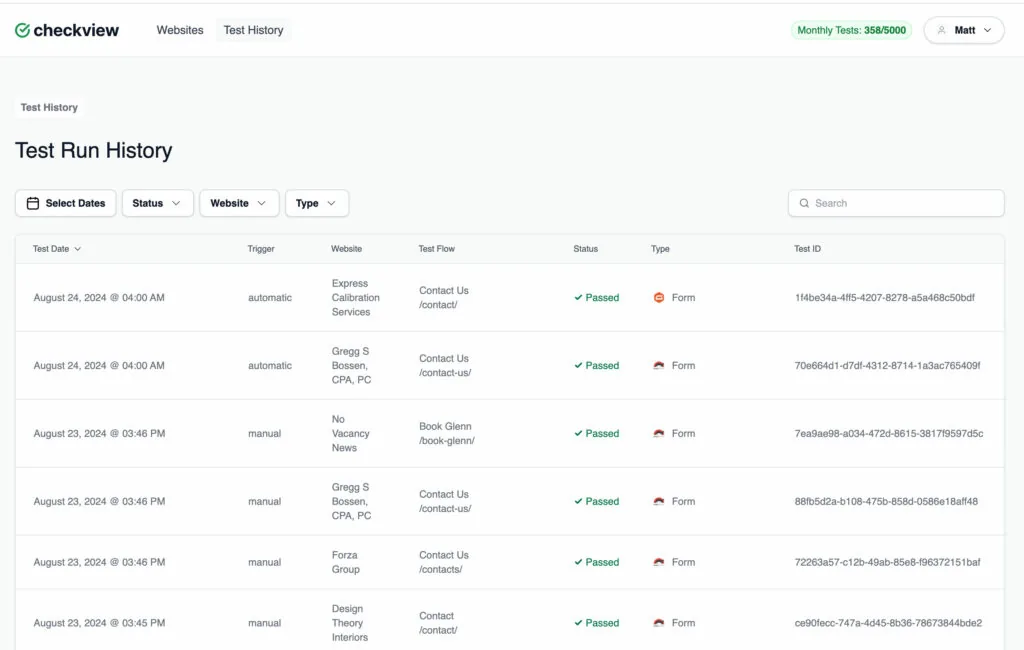Viewport: 1024px width, 650px height.
Task: Sort by the Test Date column
Action: tap(57, 249)
